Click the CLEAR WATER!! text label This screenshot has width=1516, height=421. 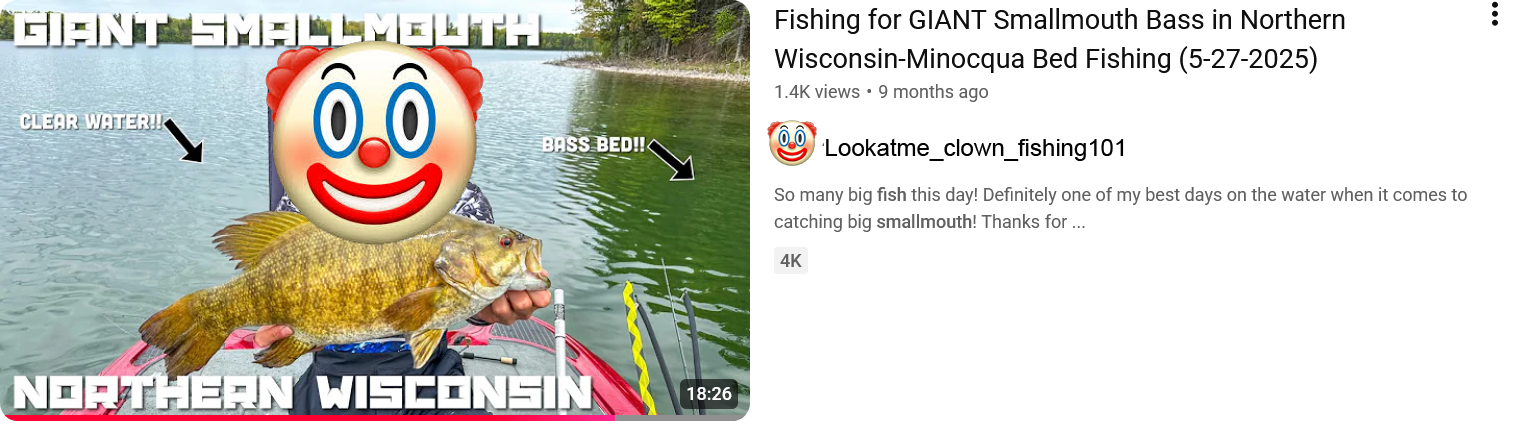coord(91,123)
